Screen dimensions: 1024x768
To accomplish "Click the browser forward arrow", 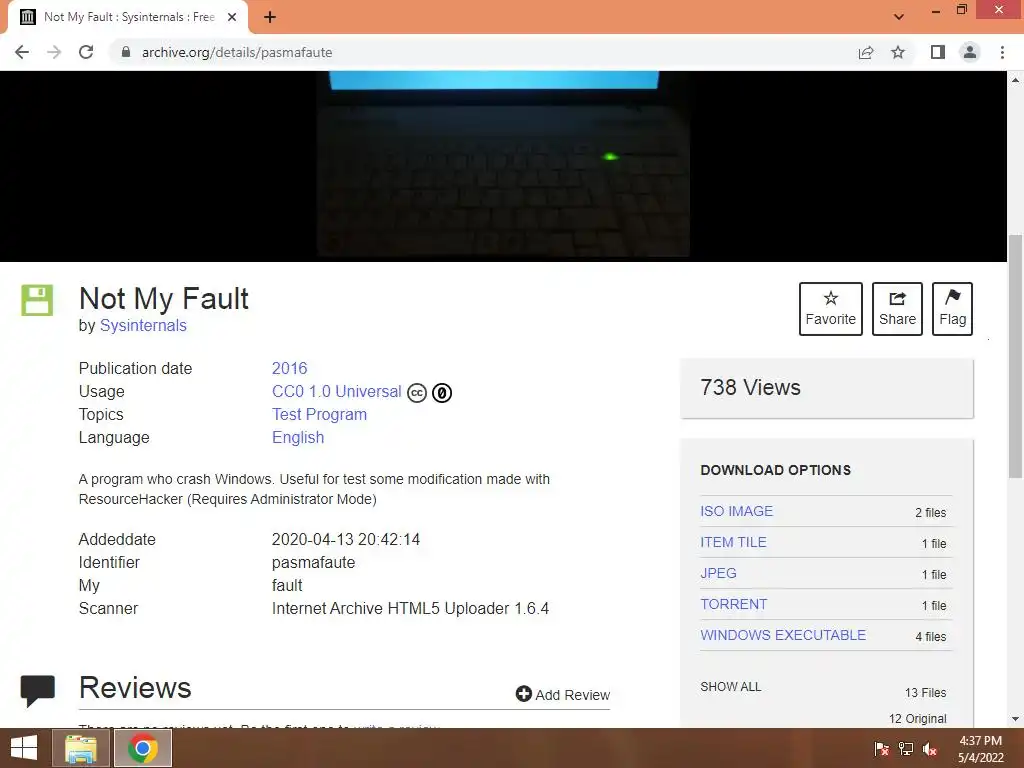I will tap(54, 52).
